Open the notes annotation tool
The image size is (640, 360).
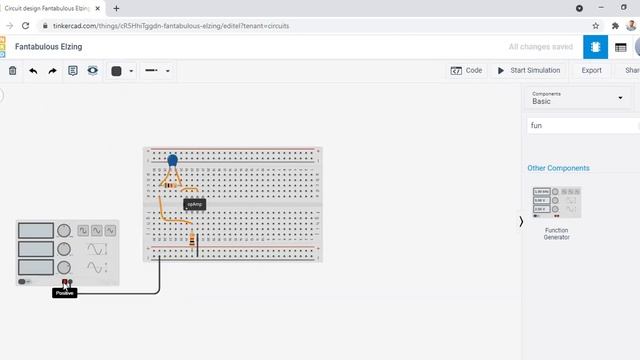click(73, 71)
